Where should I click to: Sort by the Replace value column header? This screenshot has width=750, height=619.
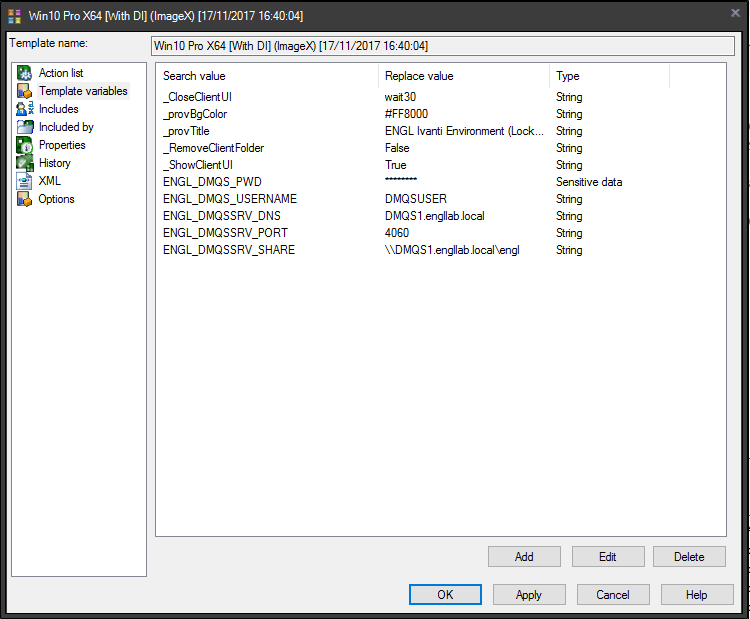coord(464,76)
